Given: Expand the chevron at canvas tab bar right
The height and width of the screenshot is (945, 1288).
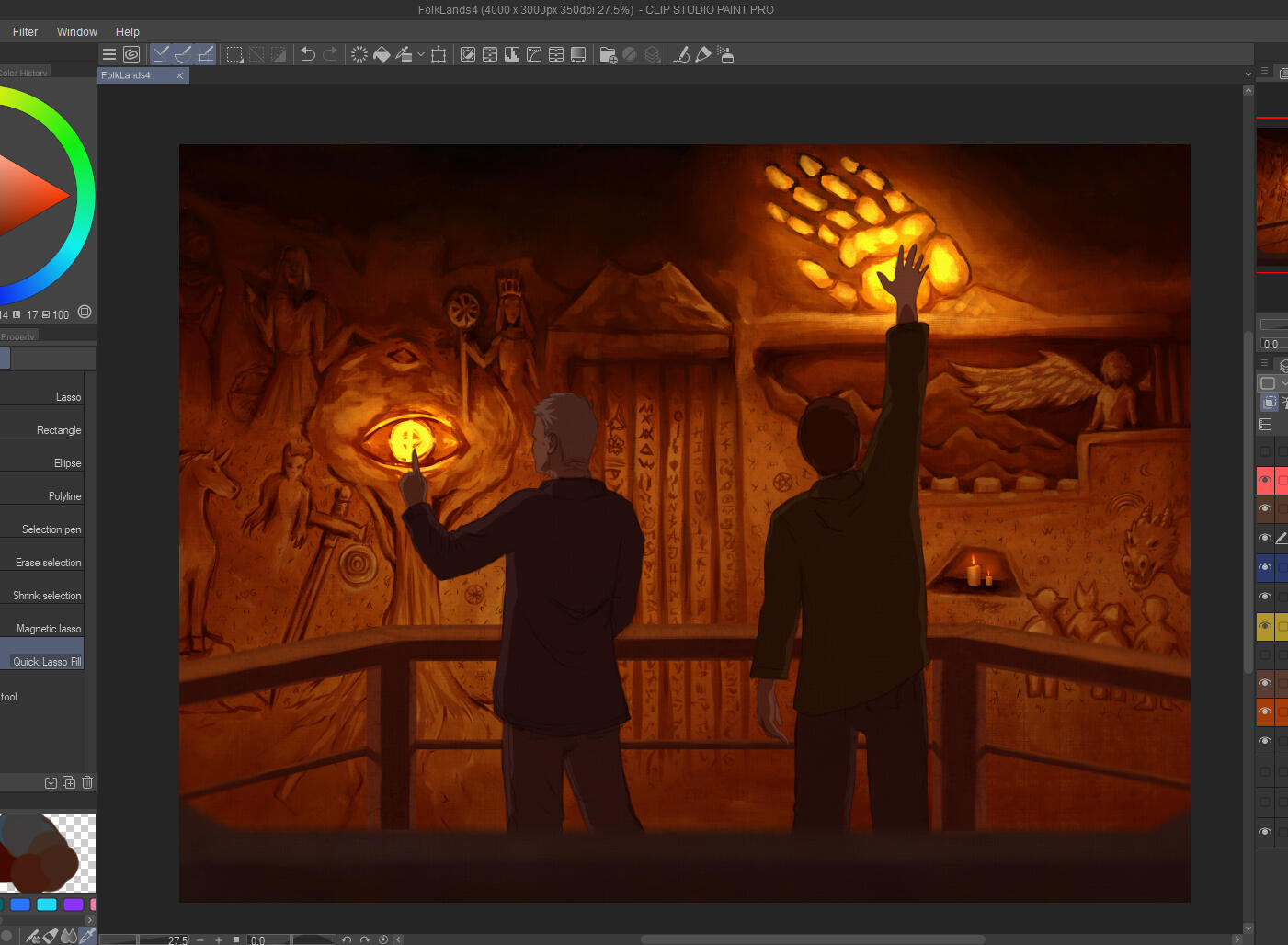Looking at the screenshot, I should coord(1248,74).
